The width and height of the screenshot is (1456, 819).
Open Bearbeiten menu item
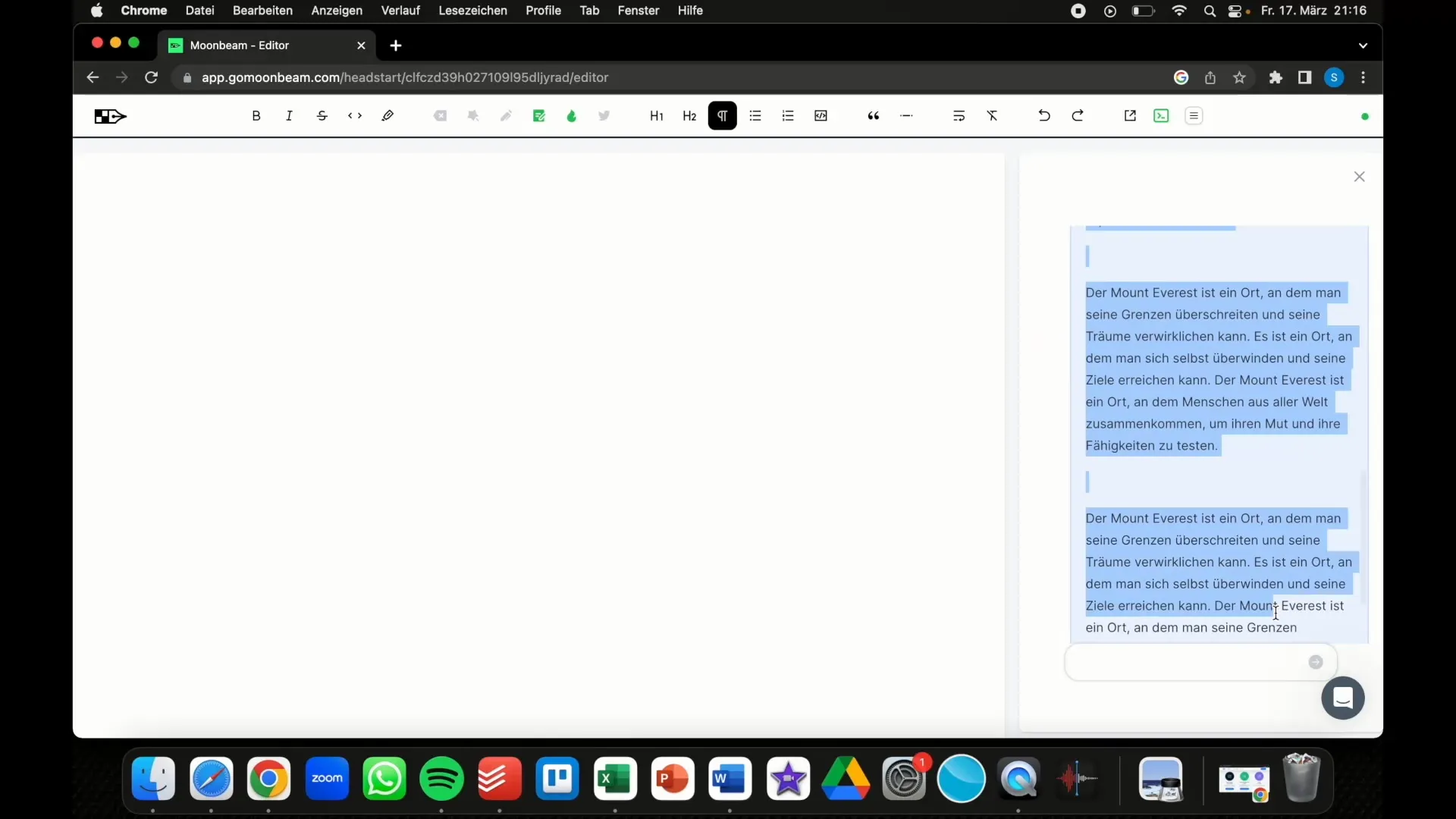pyautogui.click(x=261, y=11)
